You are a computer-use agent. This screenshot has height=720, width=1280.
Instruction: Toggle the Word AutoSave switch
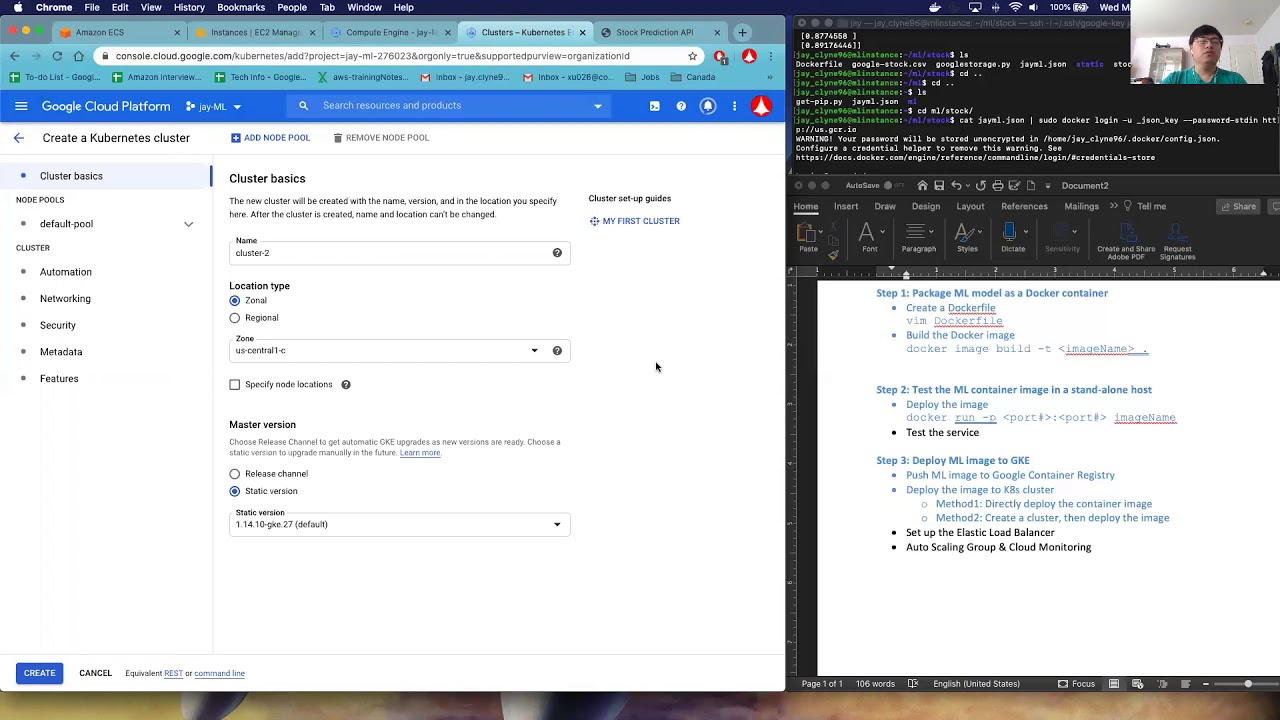coord(893,186)
